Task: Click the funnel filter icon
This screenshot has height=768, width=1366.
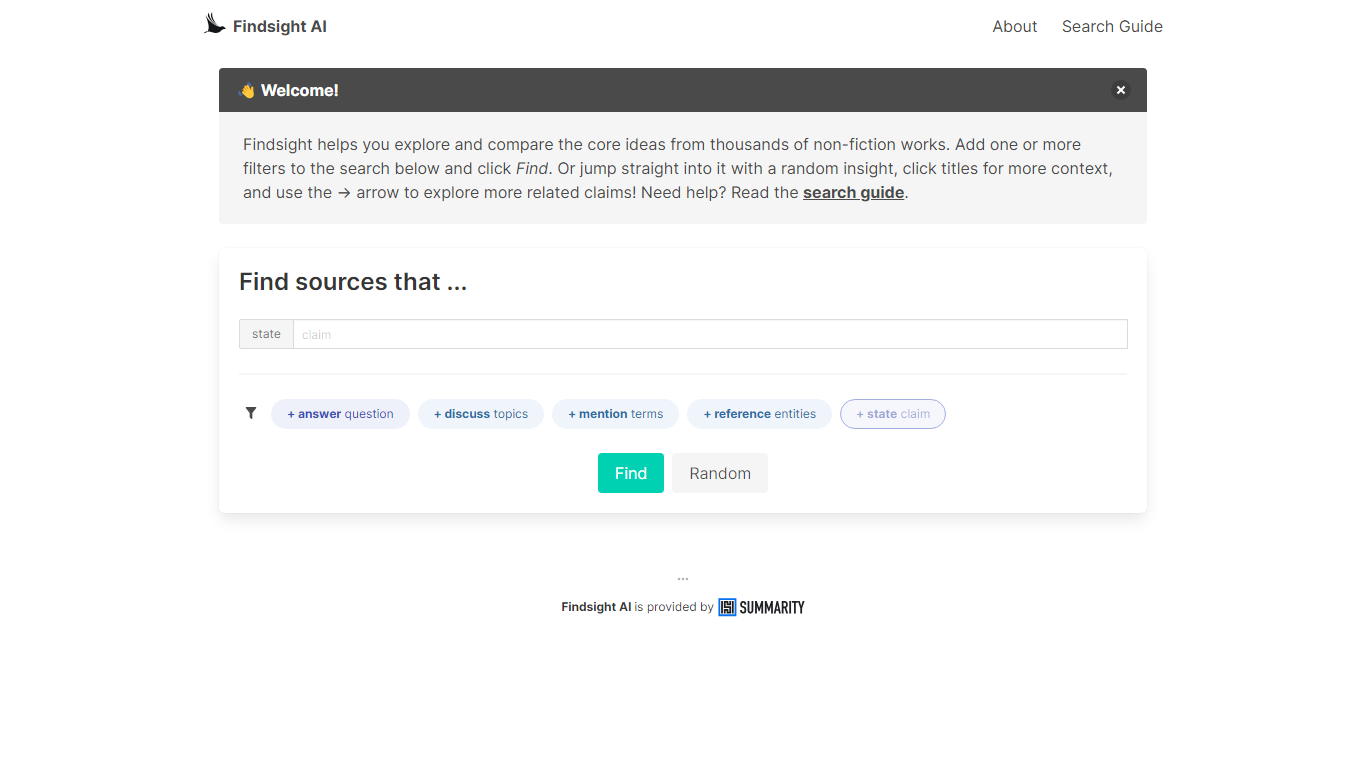Action: [x=251, y=413]
